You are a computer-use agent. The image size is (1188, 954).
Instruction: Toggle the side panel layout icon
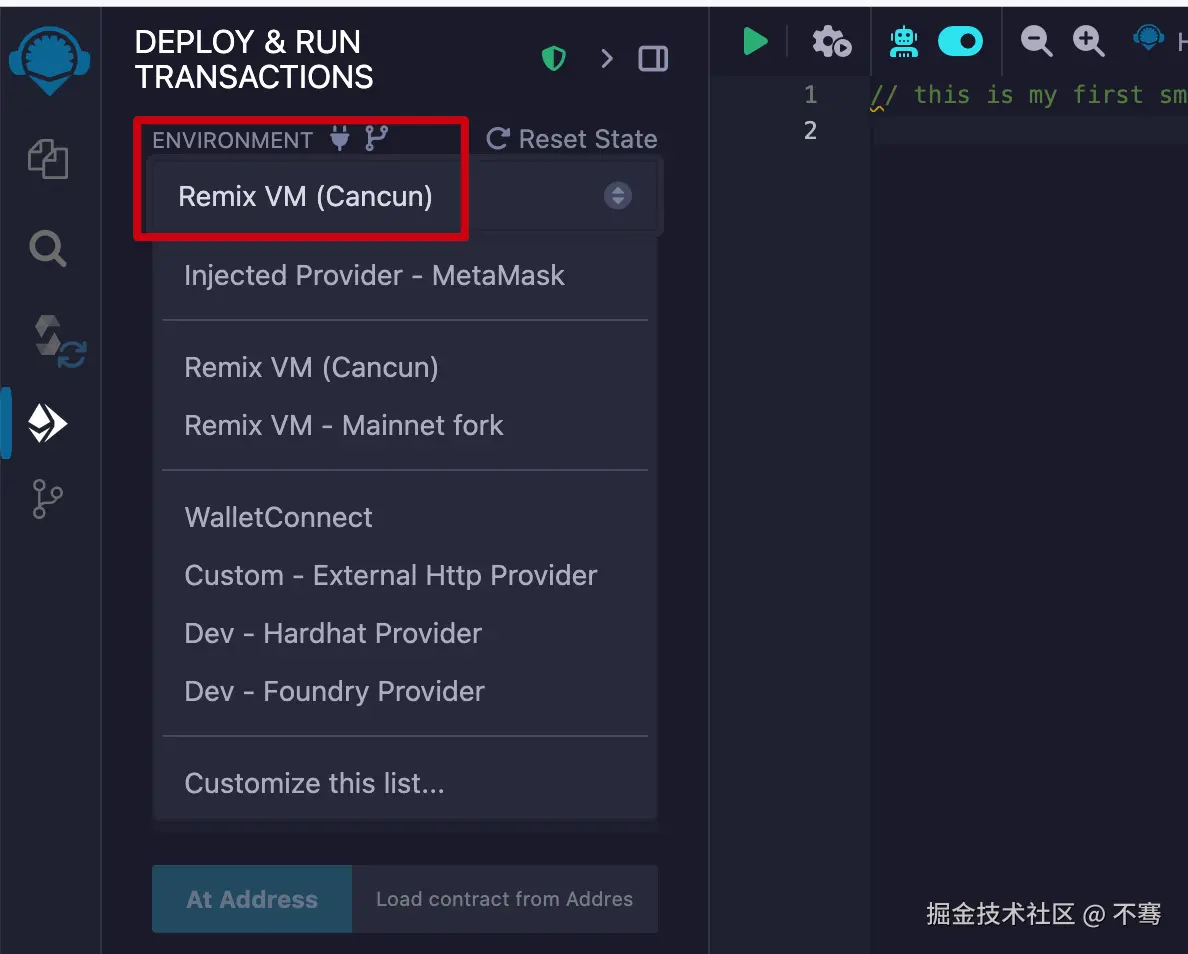pyautogui.click(x=653, y=58)
